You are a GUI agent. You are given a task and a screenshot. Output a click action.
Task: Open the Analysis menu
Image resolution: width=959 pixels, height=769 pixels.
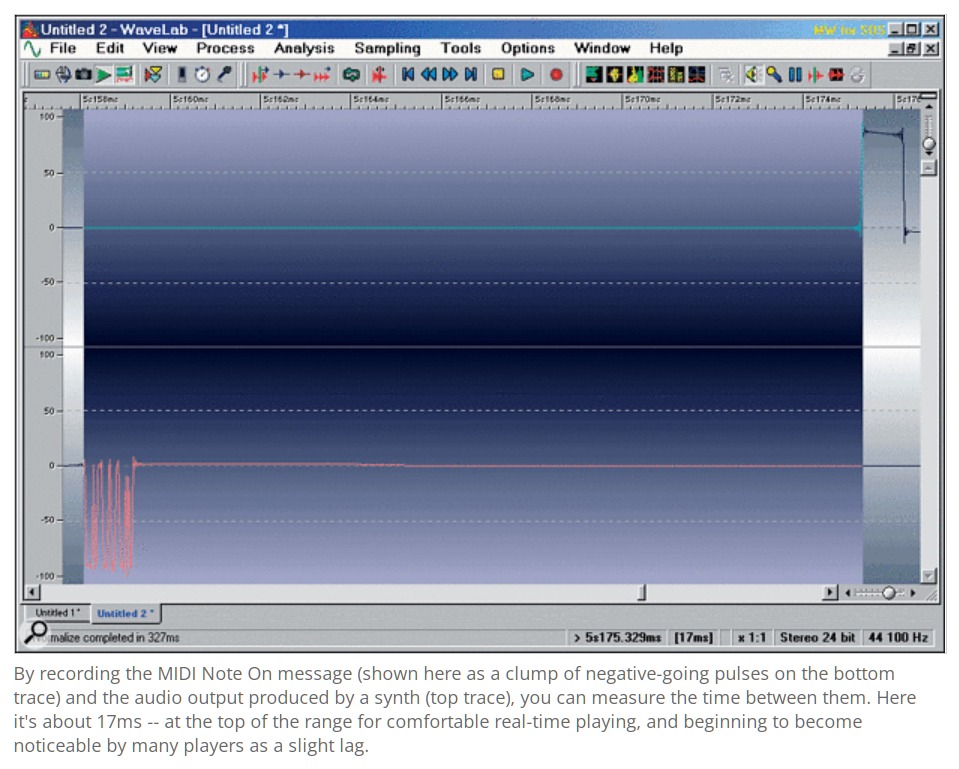[304, 48]
